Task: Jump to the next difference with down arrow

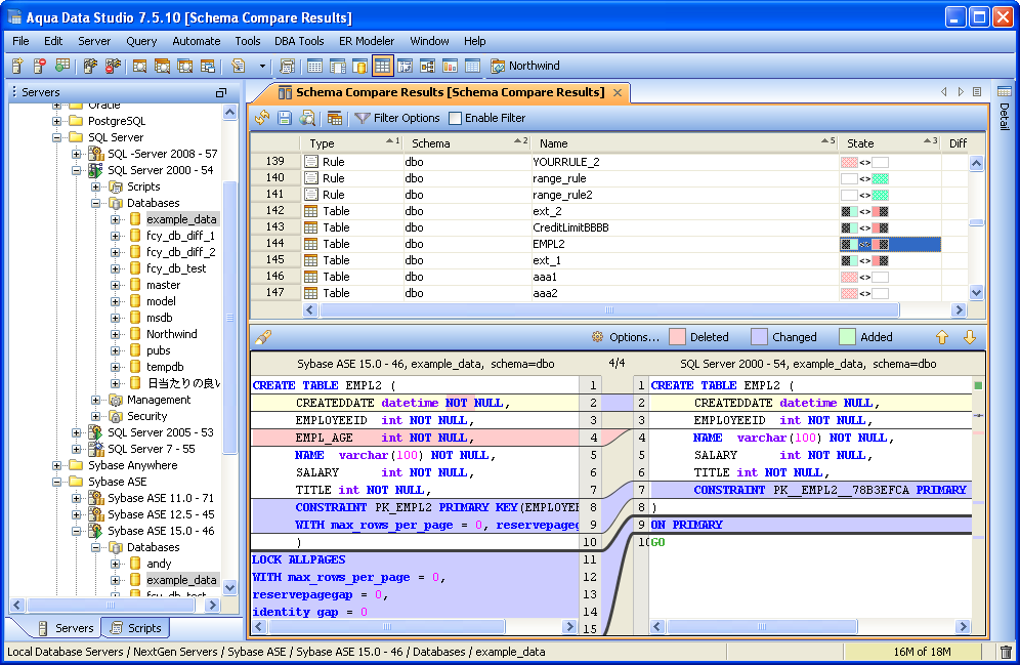Action: (969, 337)
